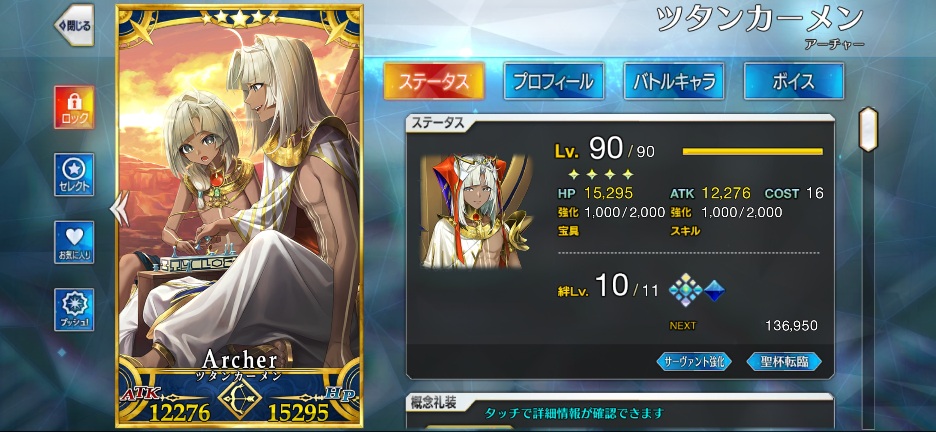Image resolution: width=936 pixels, height=432 pixels.
Task: Show previous card art with left chevron
Action: [x=119, y=208]
